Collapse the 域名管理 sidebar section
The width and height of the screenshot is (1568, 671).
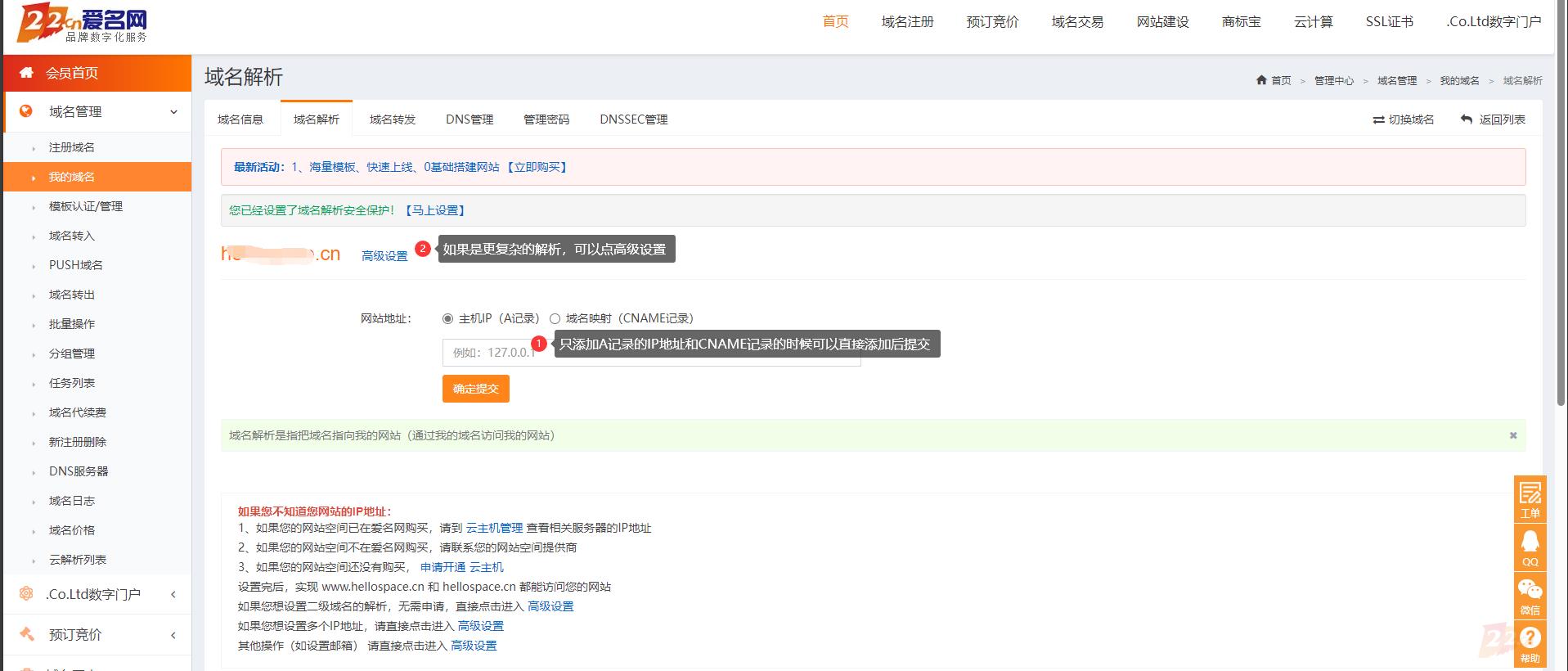173,112
